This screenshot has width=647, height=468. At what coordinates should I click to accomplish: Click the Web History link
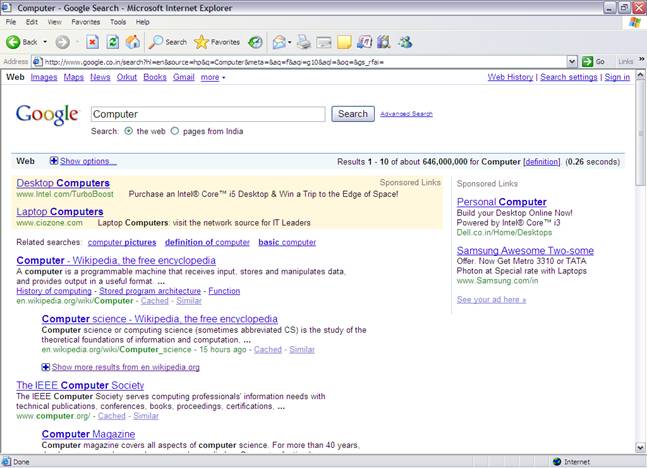point(510,77)
